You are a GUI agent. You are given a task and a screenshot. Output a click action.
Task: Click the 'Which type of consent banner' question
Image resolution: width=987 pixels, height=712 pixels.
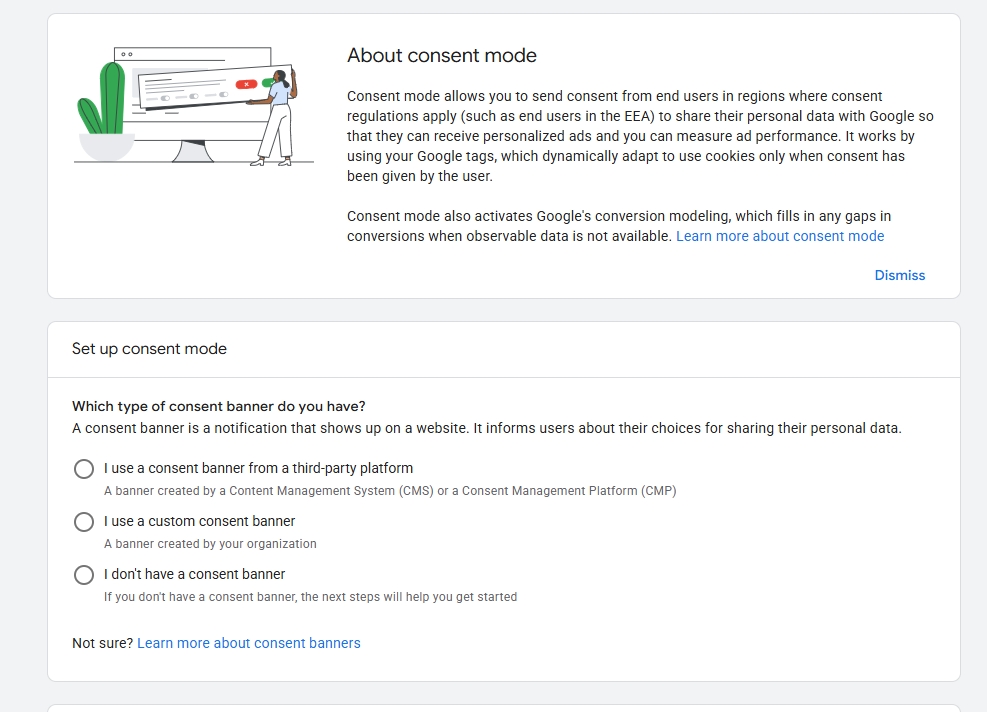pyautogui.click(x=218, y=406)
